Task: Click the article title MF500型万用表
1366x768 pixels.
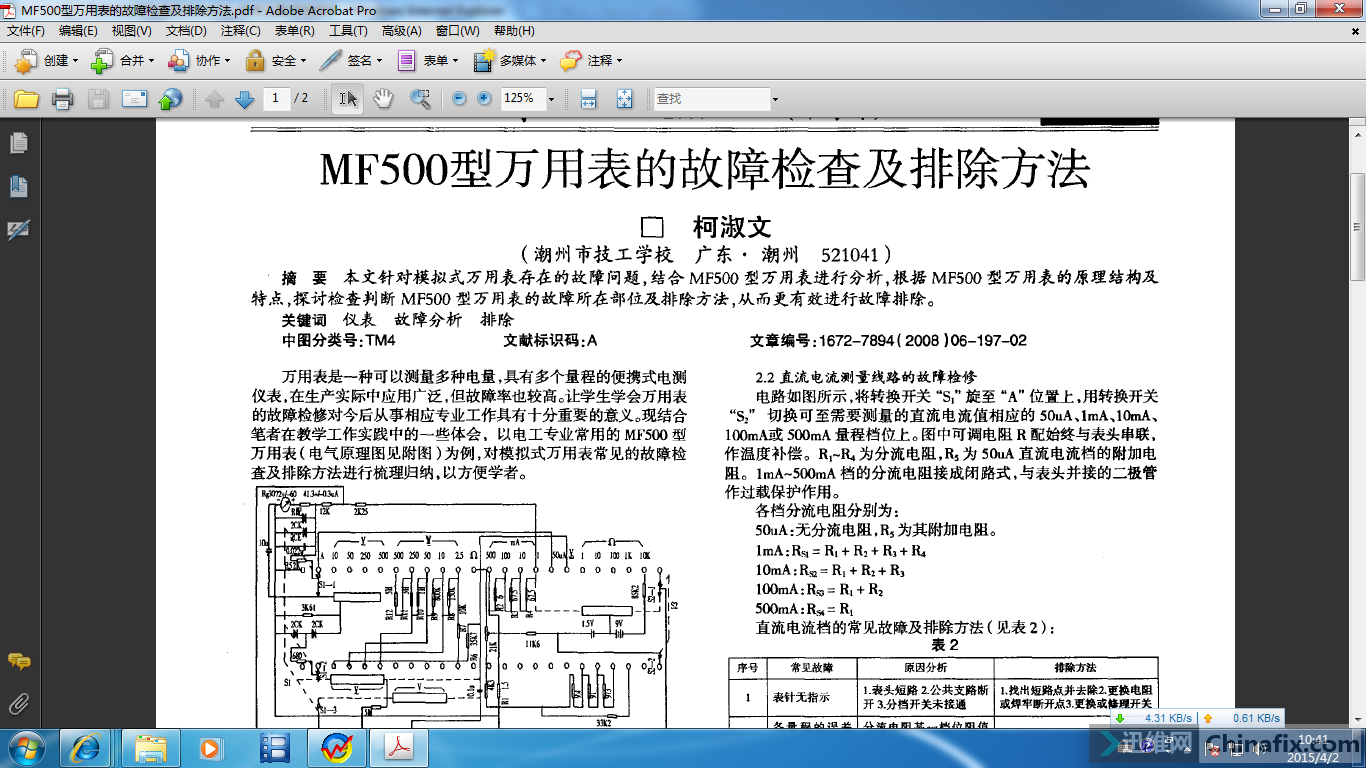Action: click(x=705, y=170)
